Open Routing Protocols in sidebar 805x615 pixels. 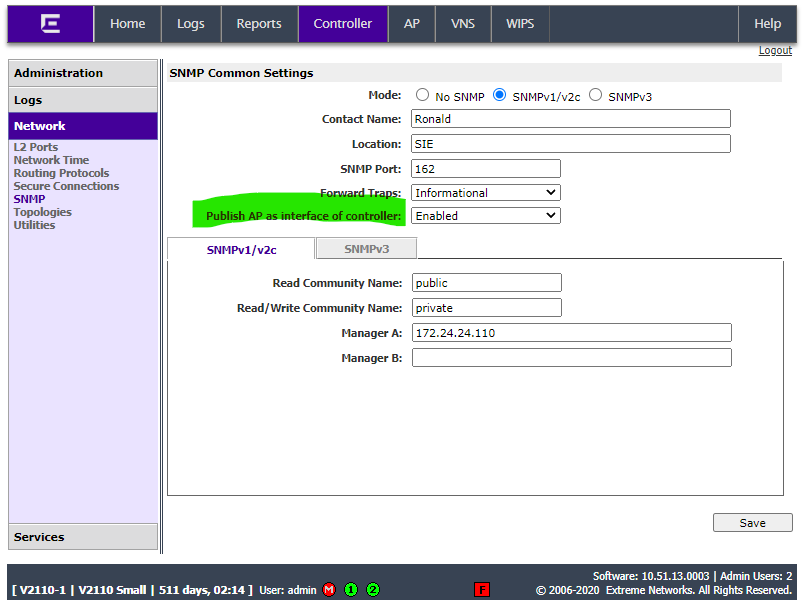61,173
